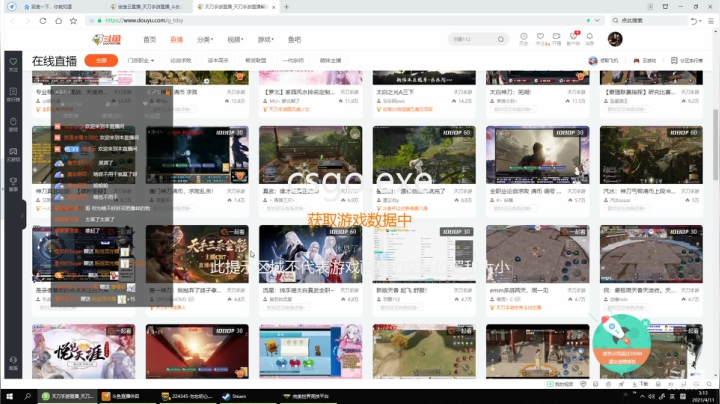Reload the page using the refresh icon
The height and width of the screenshot is (404, 720).
click(x=43, y=21)
